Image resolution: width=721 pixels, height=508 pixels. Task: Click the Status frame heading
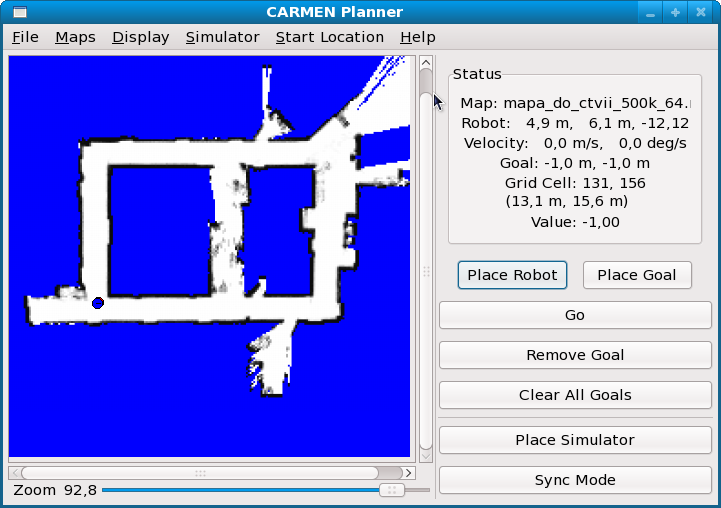(x=477, y=74)
